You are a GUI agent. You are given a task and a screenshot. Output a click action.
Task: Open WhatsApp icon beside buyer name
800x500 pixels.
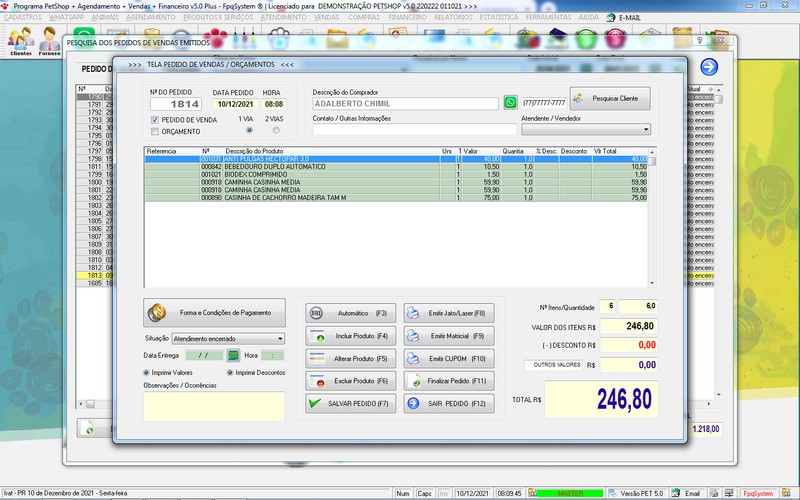coord(510,103)
